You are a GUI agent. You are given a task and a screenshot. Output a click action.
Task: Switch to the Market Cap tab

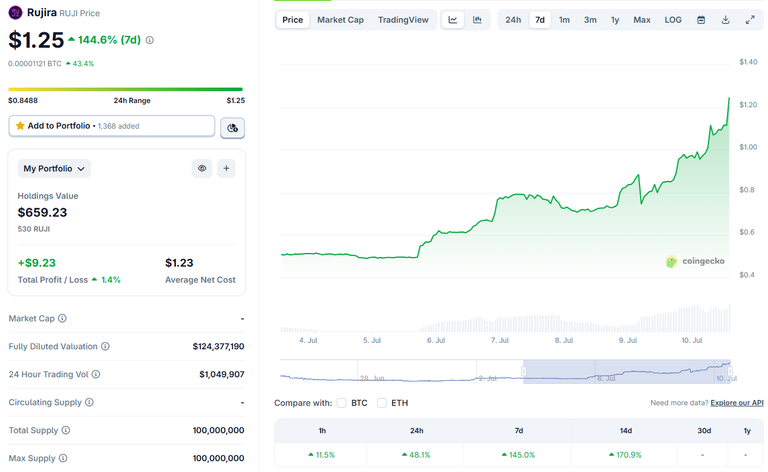tap(340, 20)
